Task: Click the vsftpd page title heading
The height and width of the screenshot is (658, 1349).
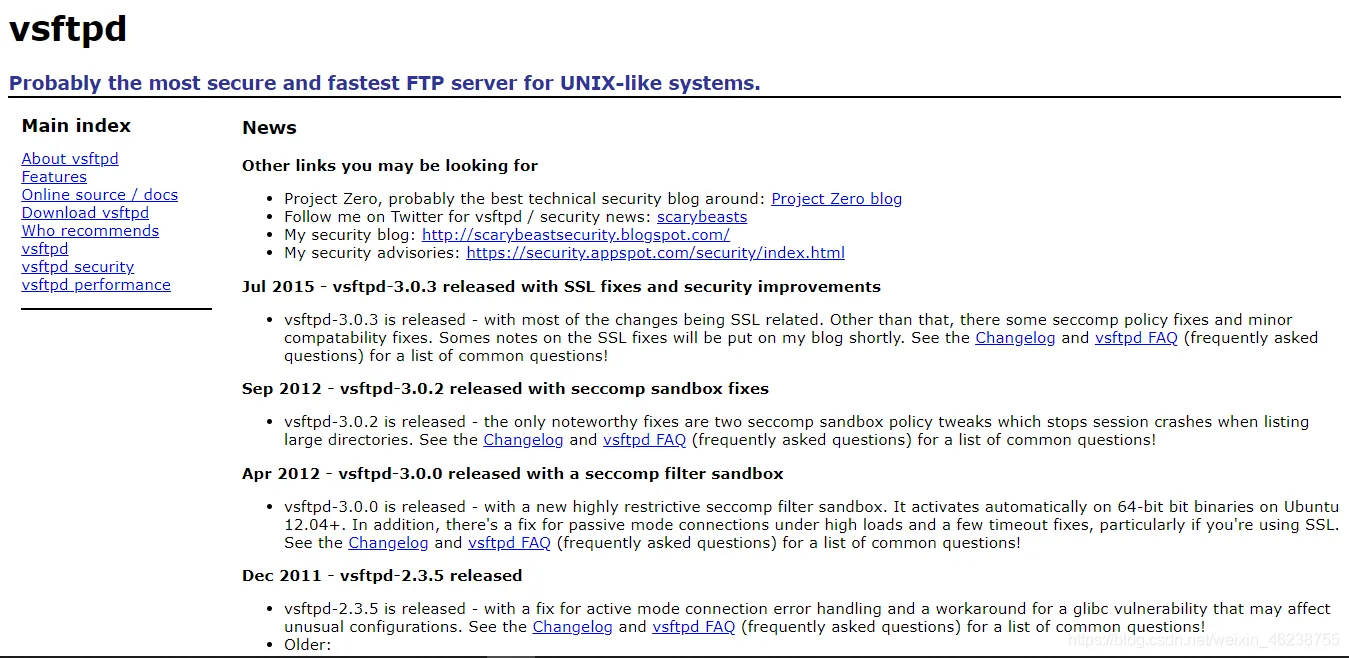Action: (68, 30)
